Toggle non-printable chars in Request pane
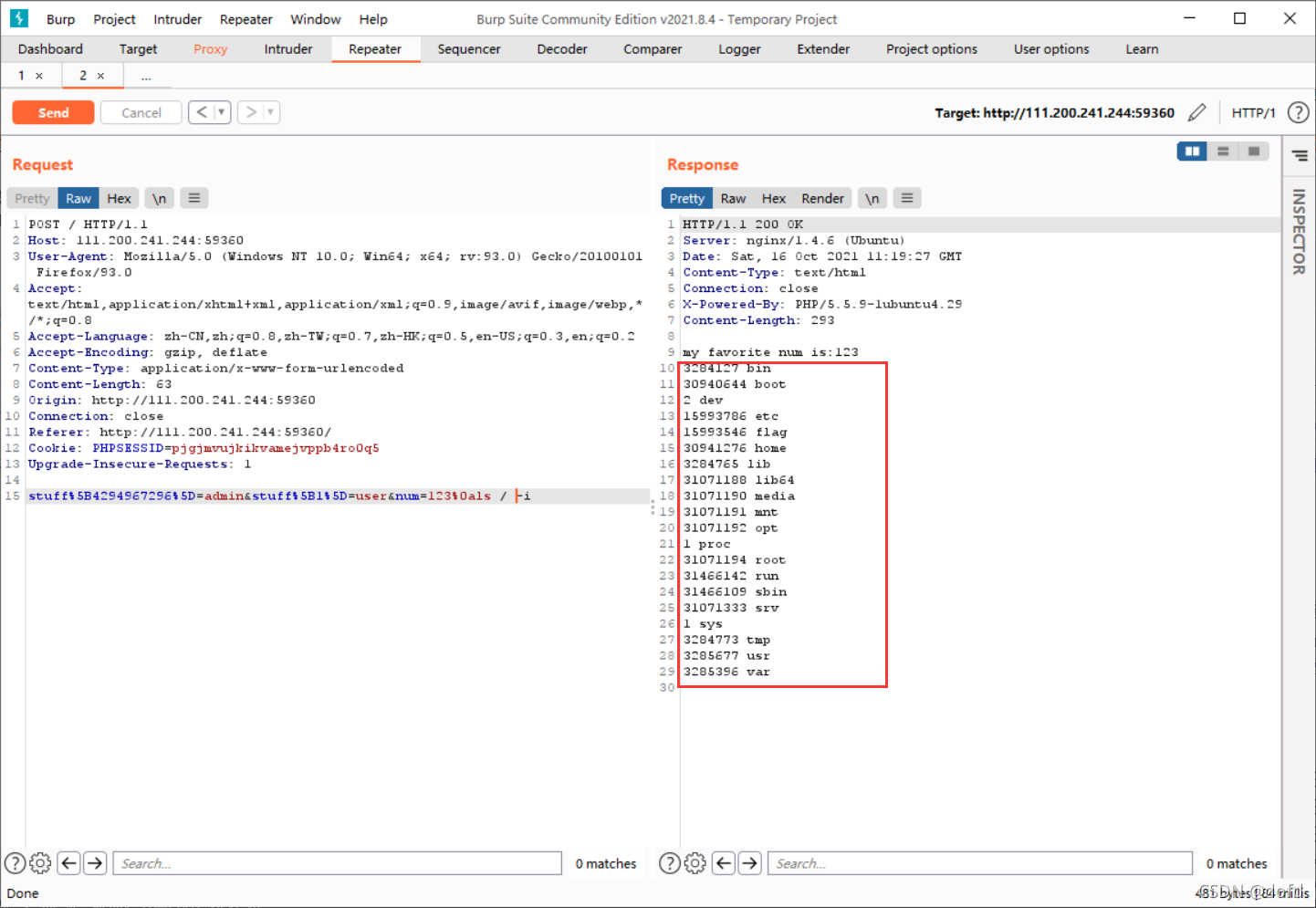Viewport: 1316px width, 908px height. coord(159,198)
